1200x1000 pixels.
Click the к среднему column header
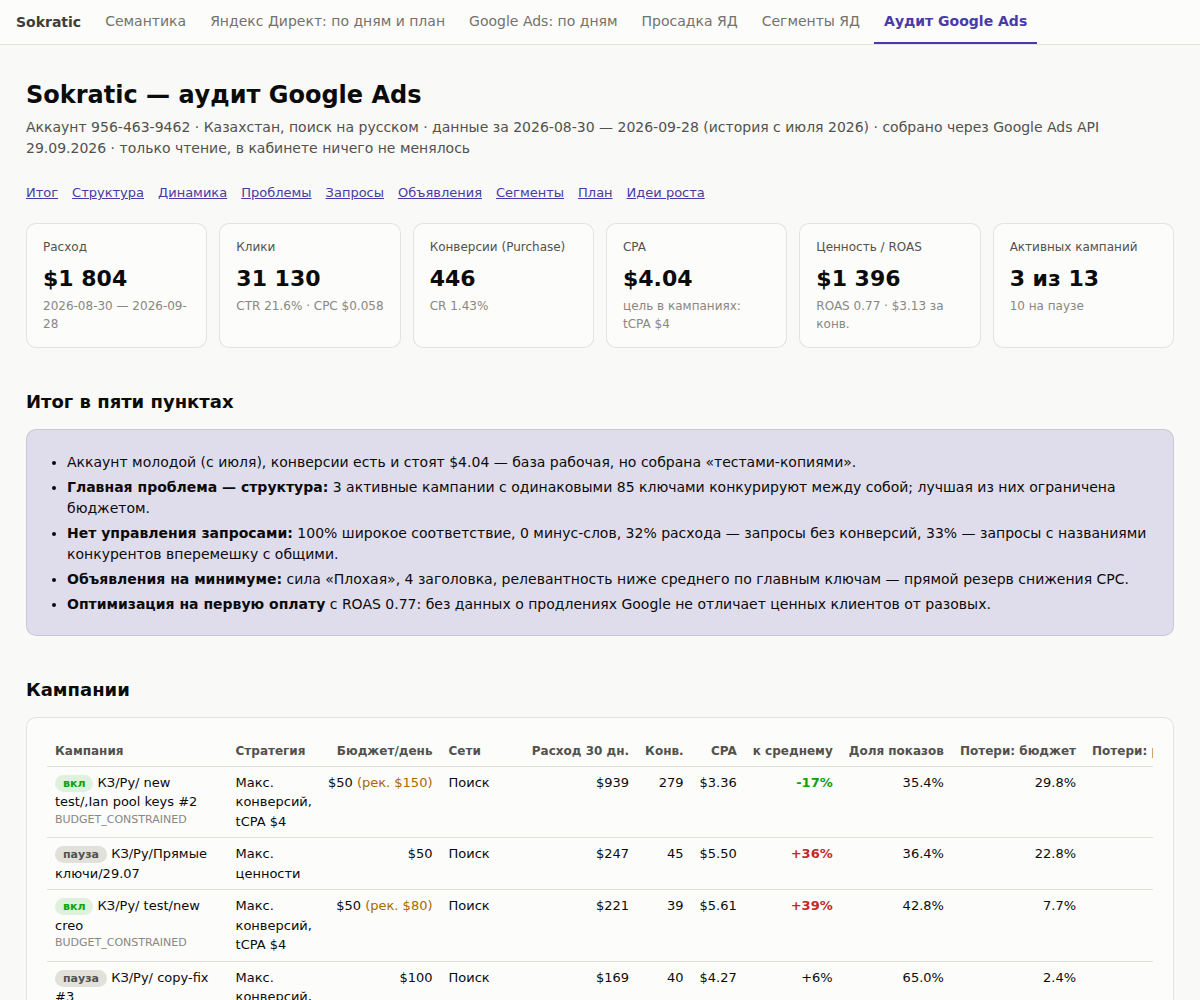click(792, 751)
